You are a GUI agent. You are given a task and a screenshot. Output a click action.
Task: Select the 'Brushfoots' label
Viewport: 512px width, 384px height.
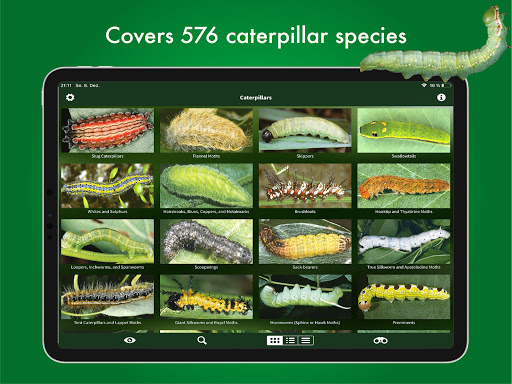click(305, 212)
